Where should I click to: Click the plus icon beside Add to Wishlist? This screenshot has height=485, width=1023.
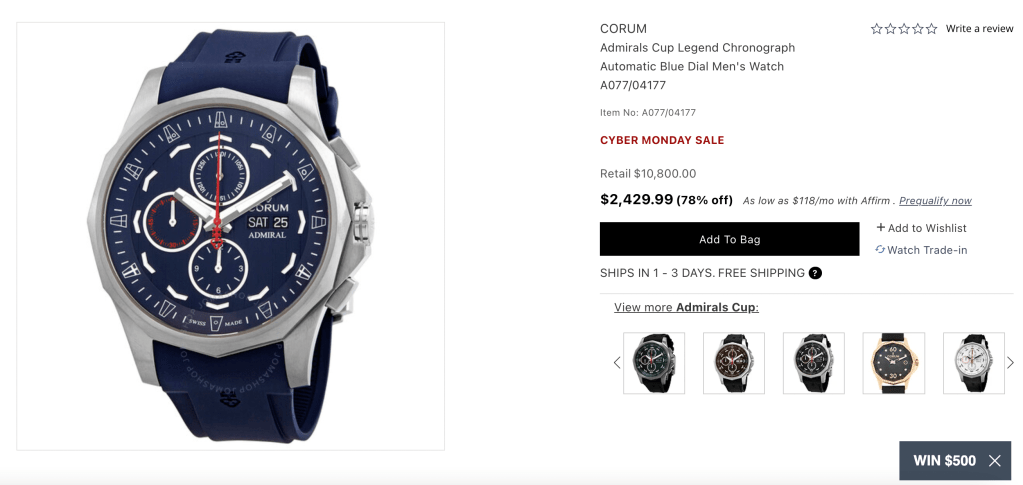(x=880, y=228)
